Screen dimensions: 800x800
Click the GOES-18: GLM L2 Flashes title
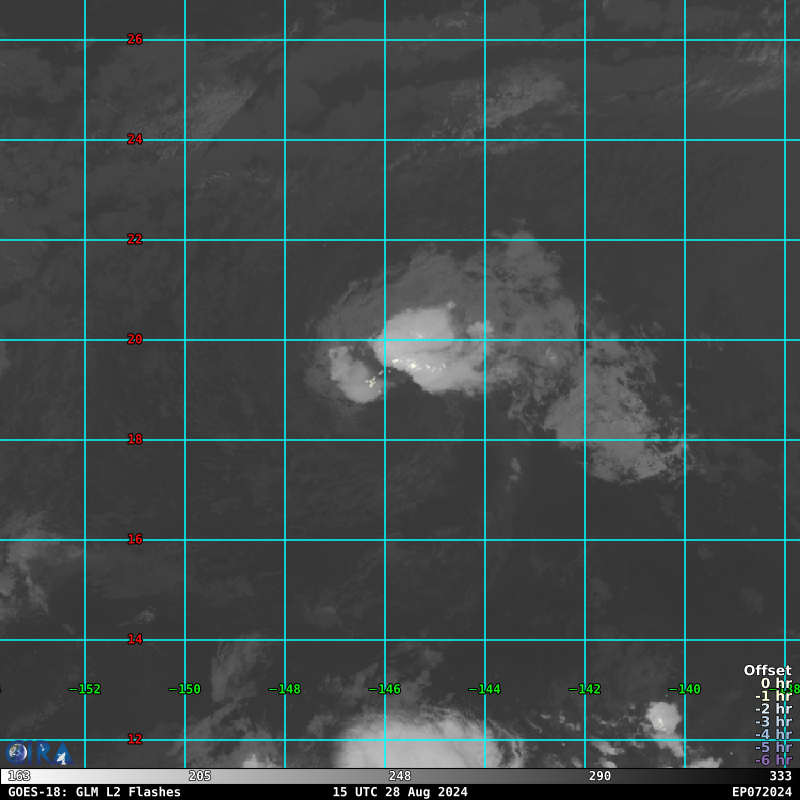coord(94,792)
